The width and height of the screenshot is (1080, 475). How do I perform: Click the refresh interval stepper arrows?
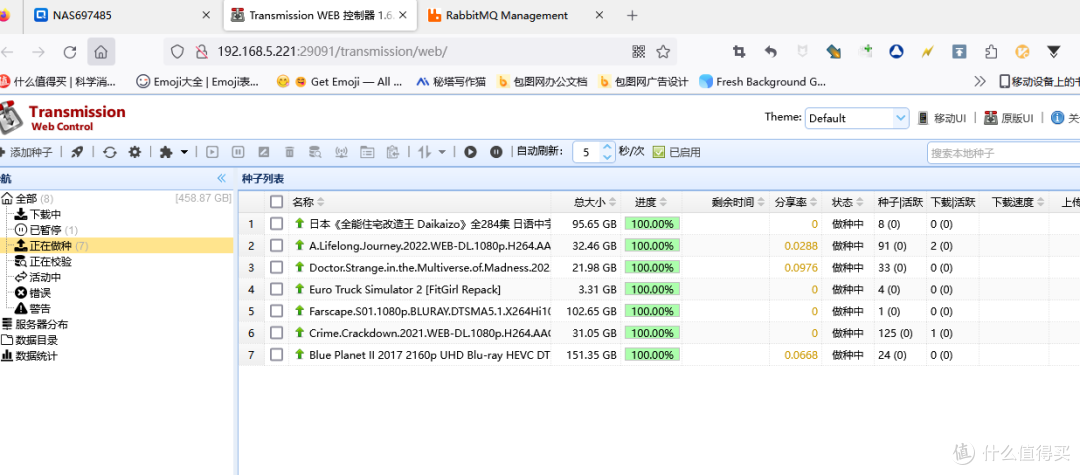point(607,152)
